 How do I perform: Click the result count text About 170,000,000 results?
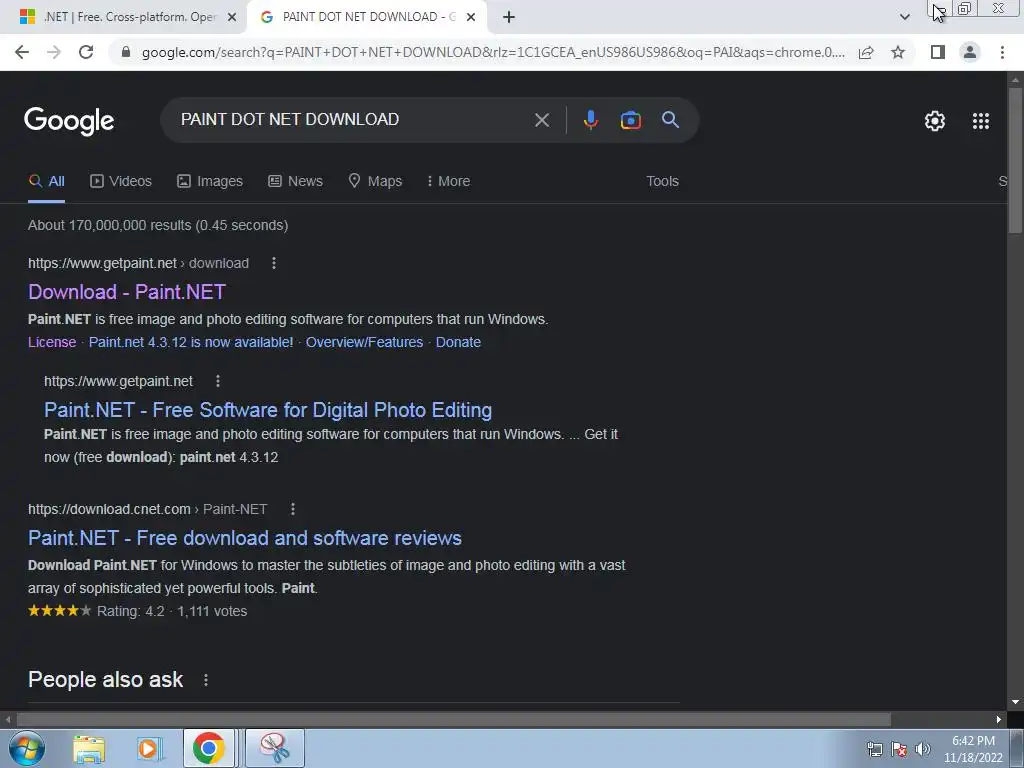click(158, 225)
